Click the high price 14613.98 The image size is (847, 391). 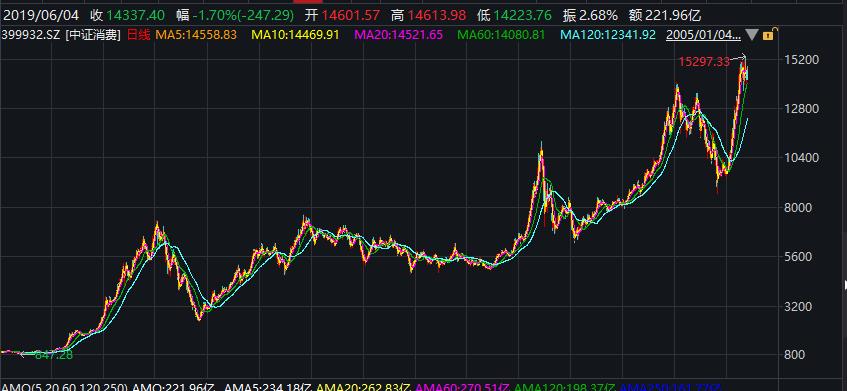[x=436, y=15]
